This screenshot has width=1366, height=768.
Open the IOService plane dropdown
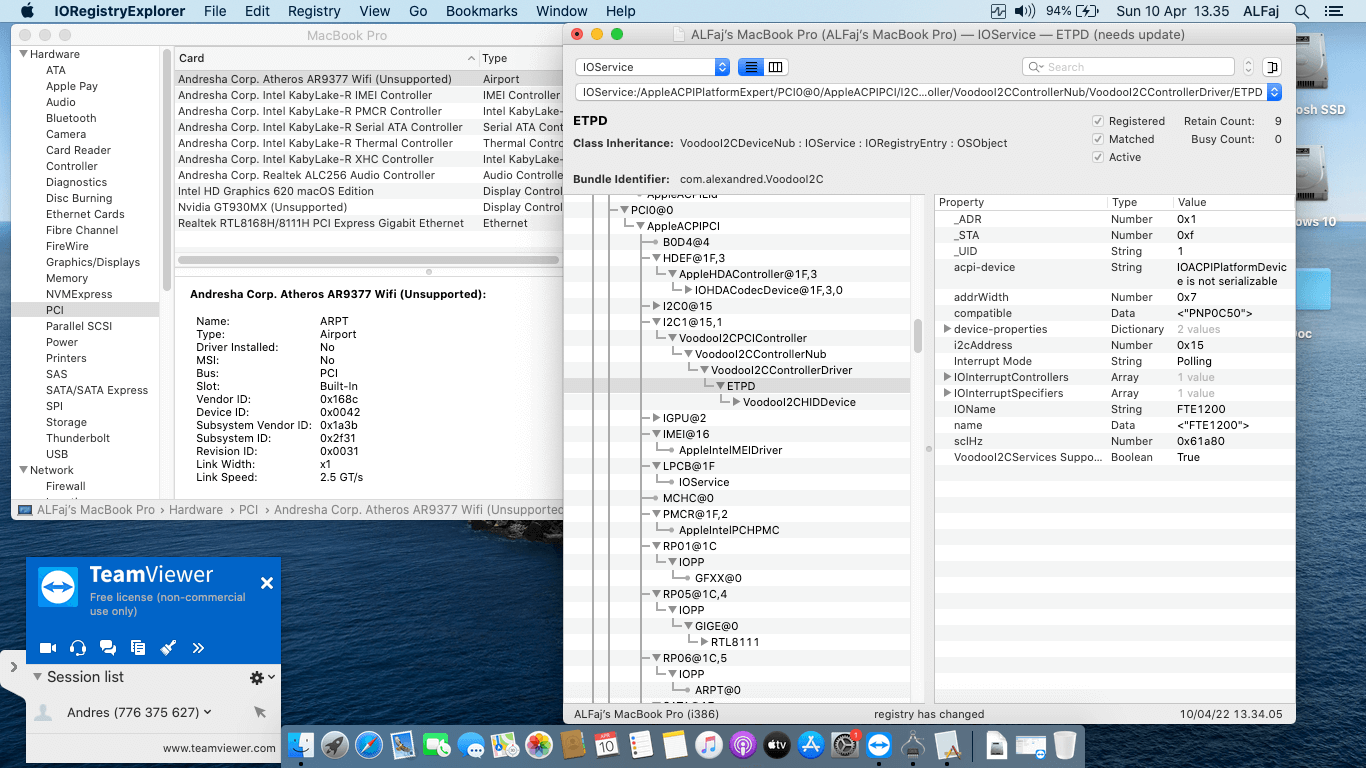(652, 67)
